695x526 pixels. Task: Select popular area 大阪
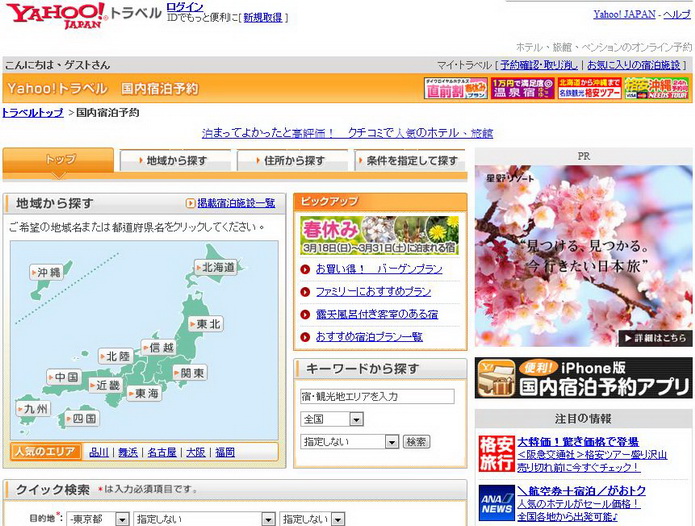click(195, 452)
